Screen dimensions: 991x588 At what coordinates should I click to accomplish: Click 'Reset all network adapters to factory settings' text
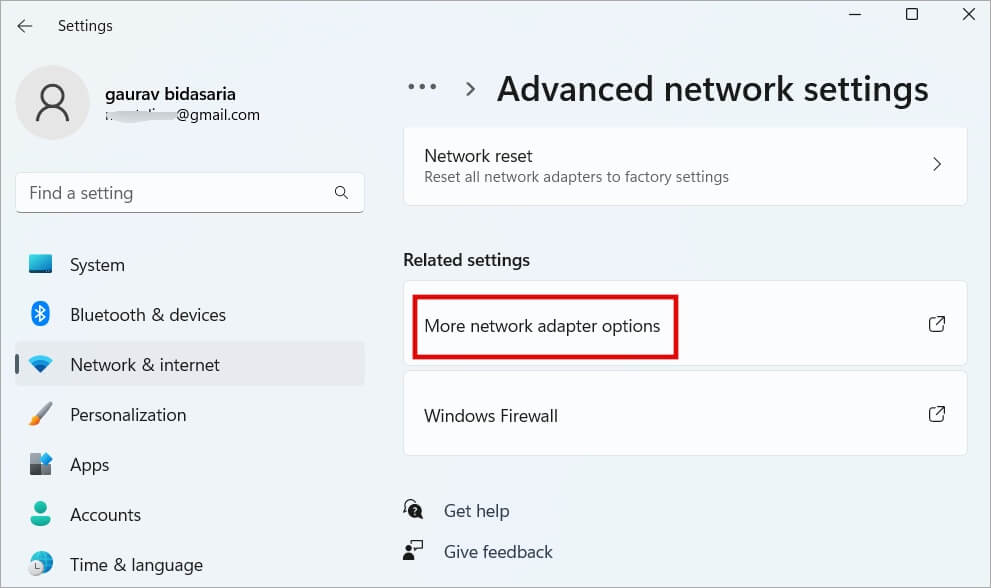tap(576, 177)
